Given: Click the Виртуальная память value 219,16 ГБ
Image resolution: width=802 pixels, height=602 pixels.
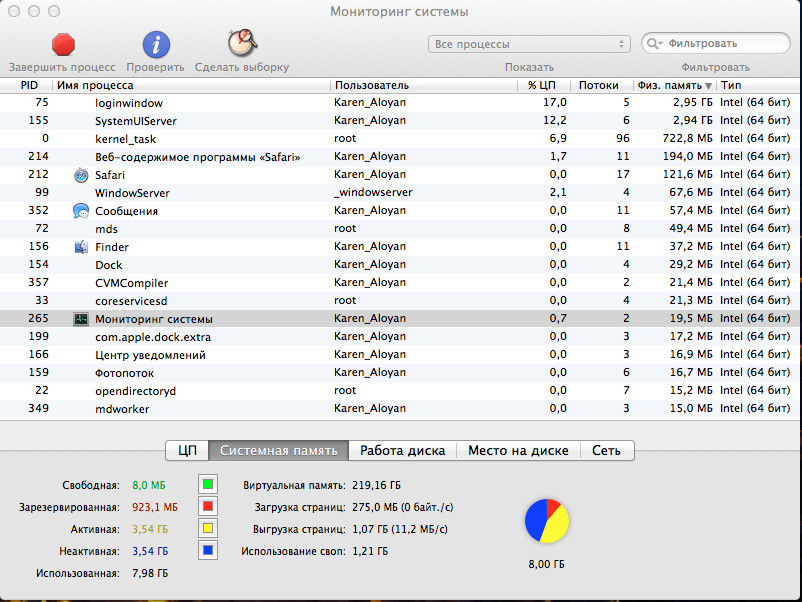Looking at the screenshot, I should click(x=376, y=485).
